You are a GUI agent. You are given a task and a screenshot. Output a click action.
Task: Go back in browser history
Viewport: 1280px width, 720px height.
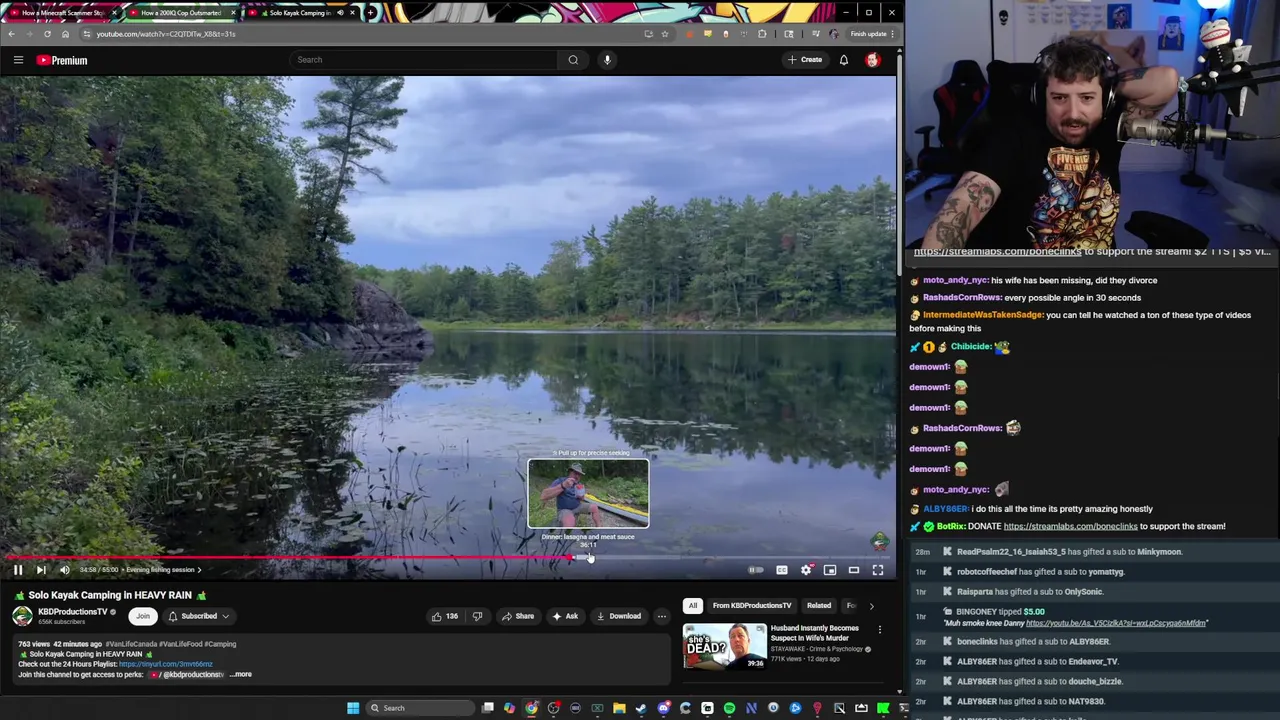[11, 34]
